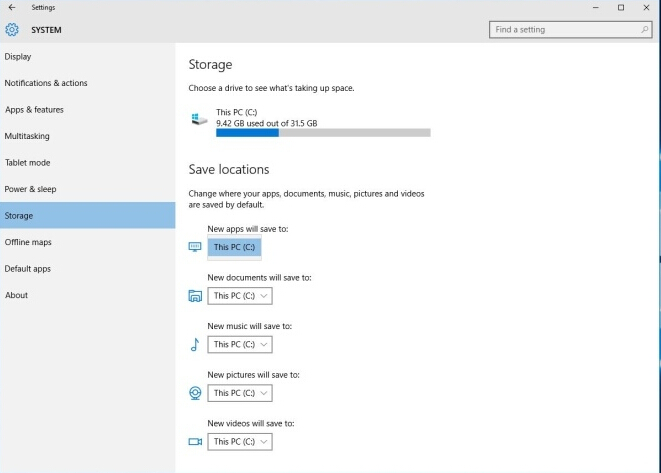Open the new music save location dropdown

240,344
